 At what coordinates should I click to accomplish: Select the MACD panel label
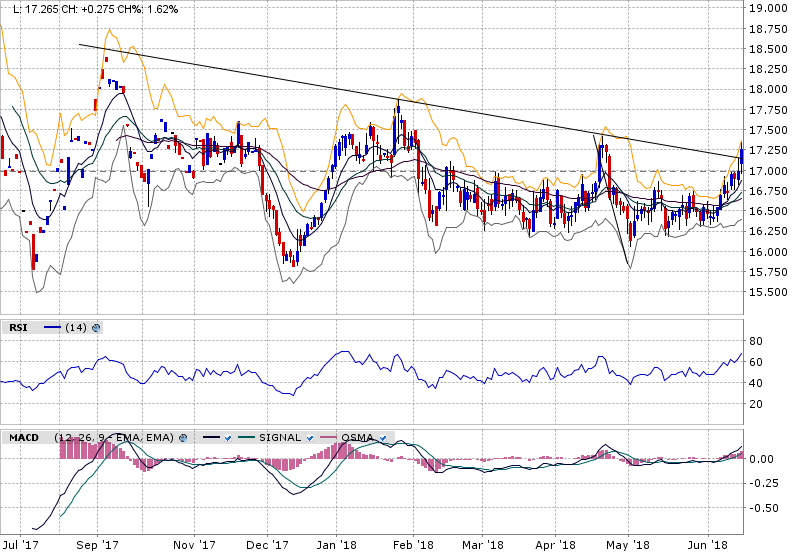[24, 438]
